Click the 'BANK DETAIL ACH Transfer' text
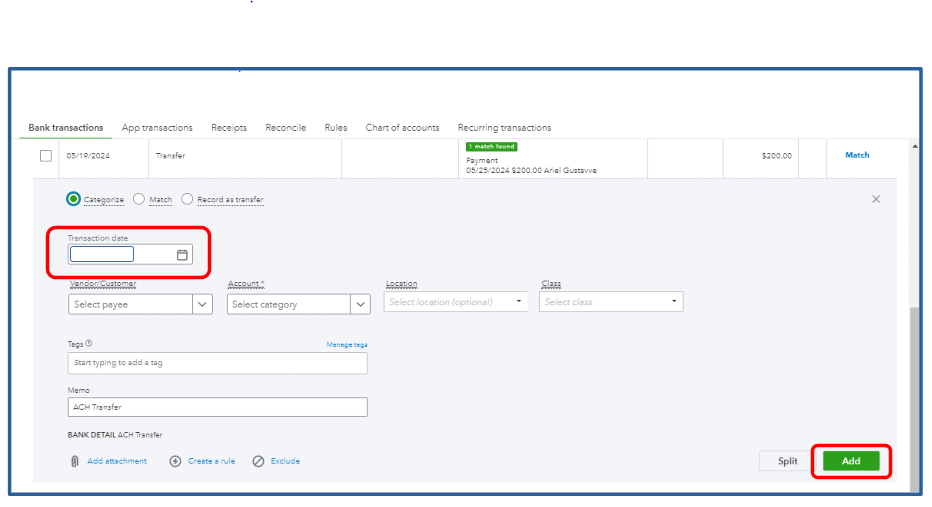Image resolution: width=932 pixels, height=507 pixels. (115, 435)
